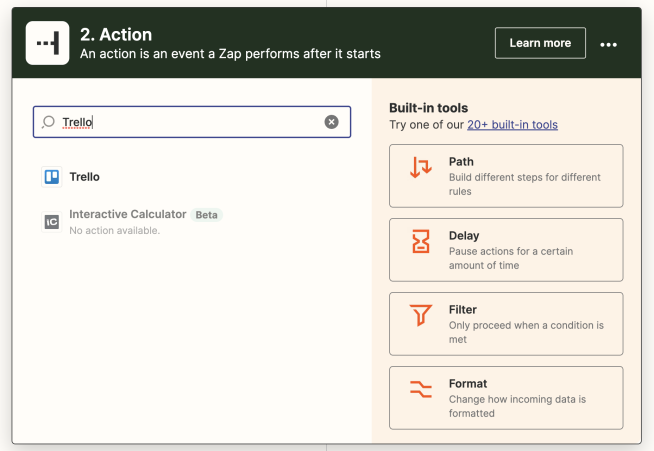Click the Delay hourglass icon

420,241
